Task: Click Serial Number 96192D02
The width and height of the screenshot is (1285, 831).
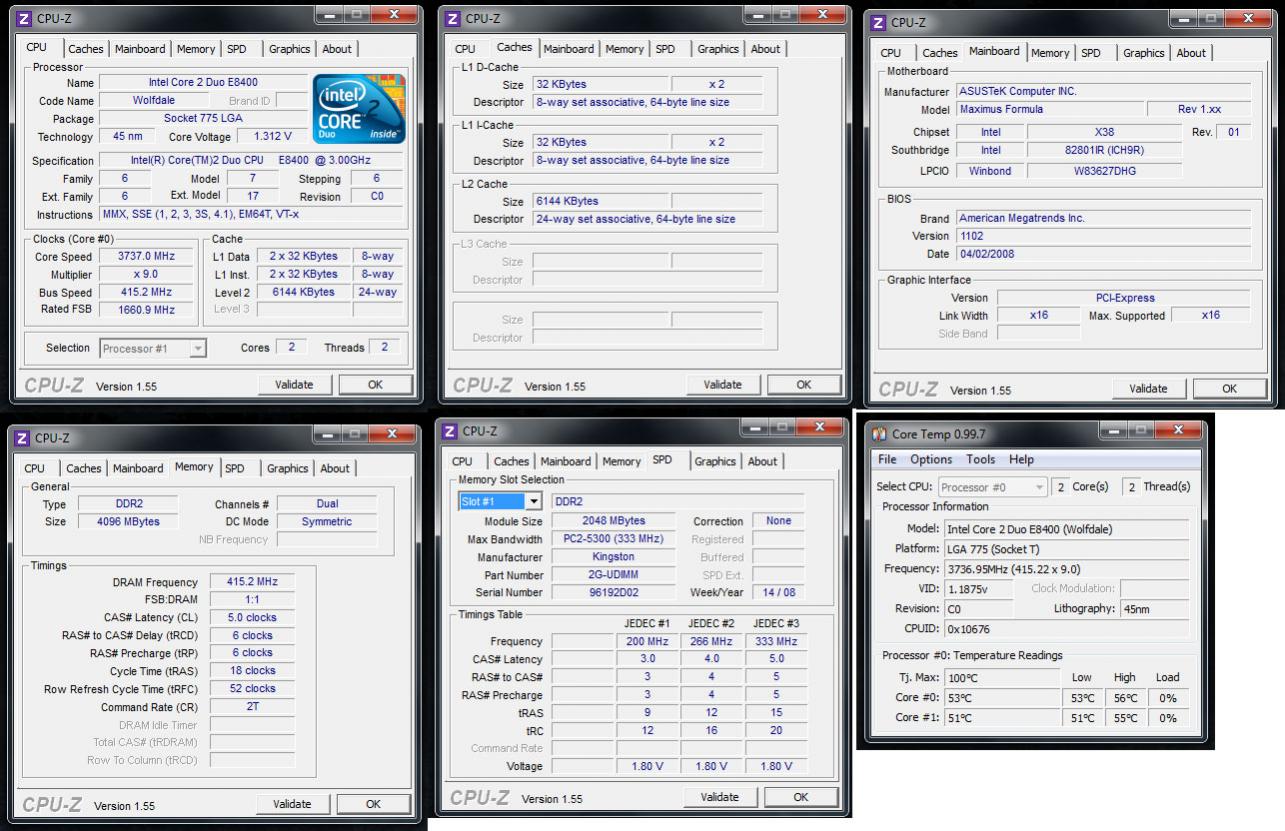Action: [613, 593]
